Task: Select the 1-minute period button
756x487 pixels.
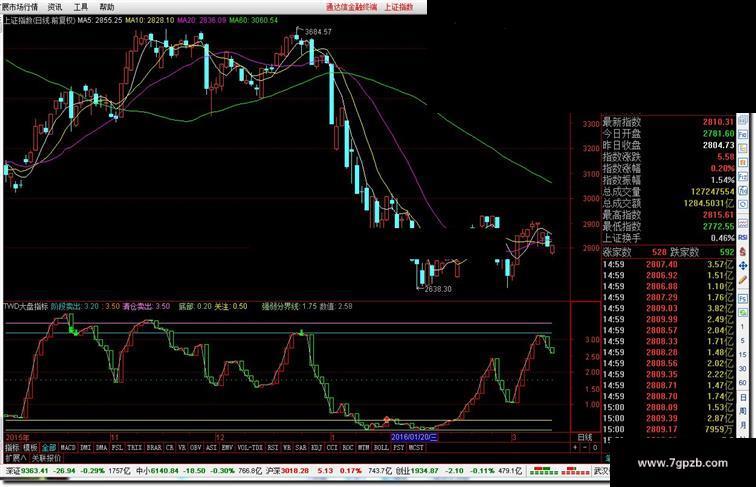Action: tap(743, 326)
